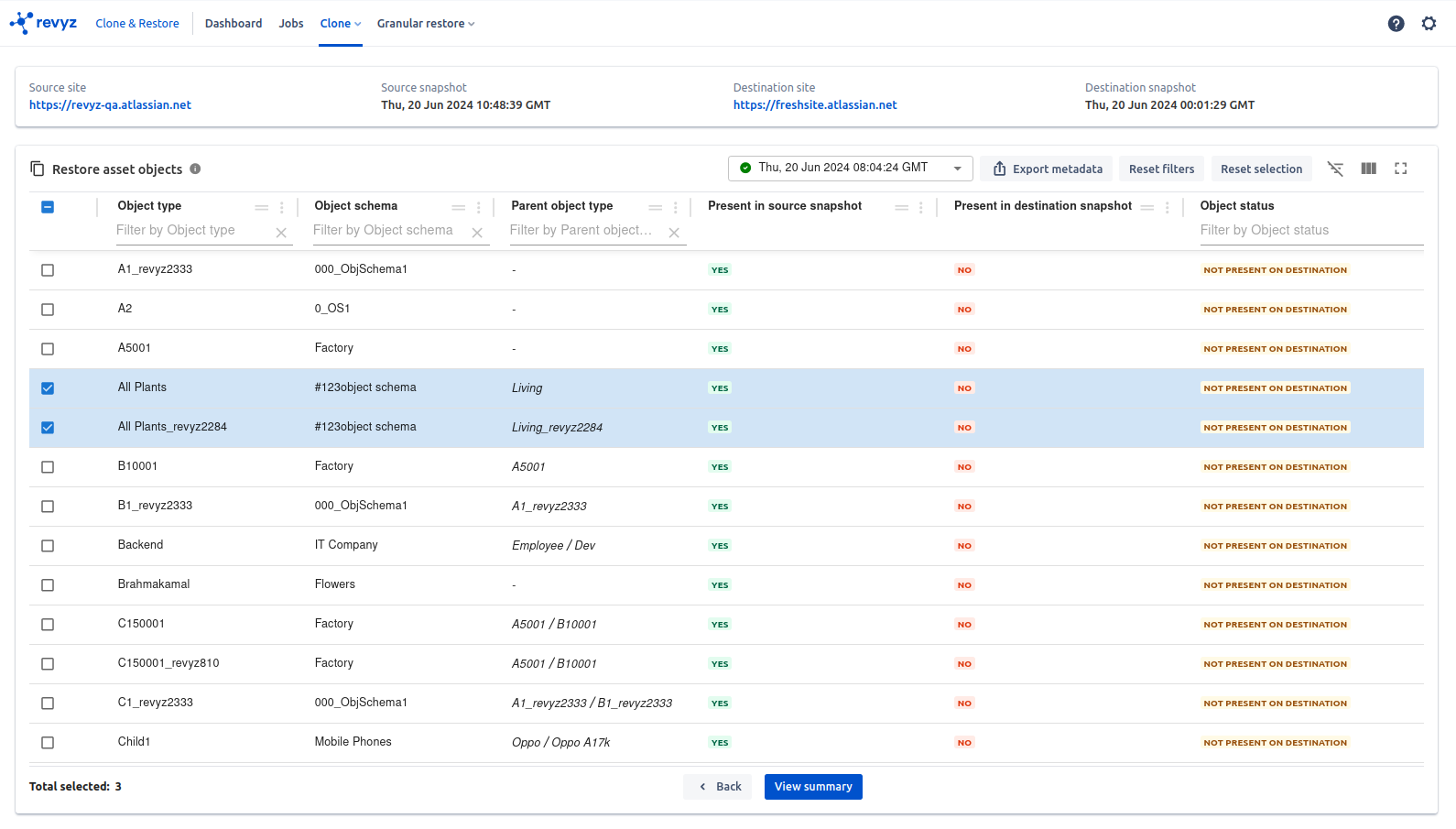Check the Backend row checkbox
The height and width of the screenshot is (829, 1456).
(x=48, y=546)
